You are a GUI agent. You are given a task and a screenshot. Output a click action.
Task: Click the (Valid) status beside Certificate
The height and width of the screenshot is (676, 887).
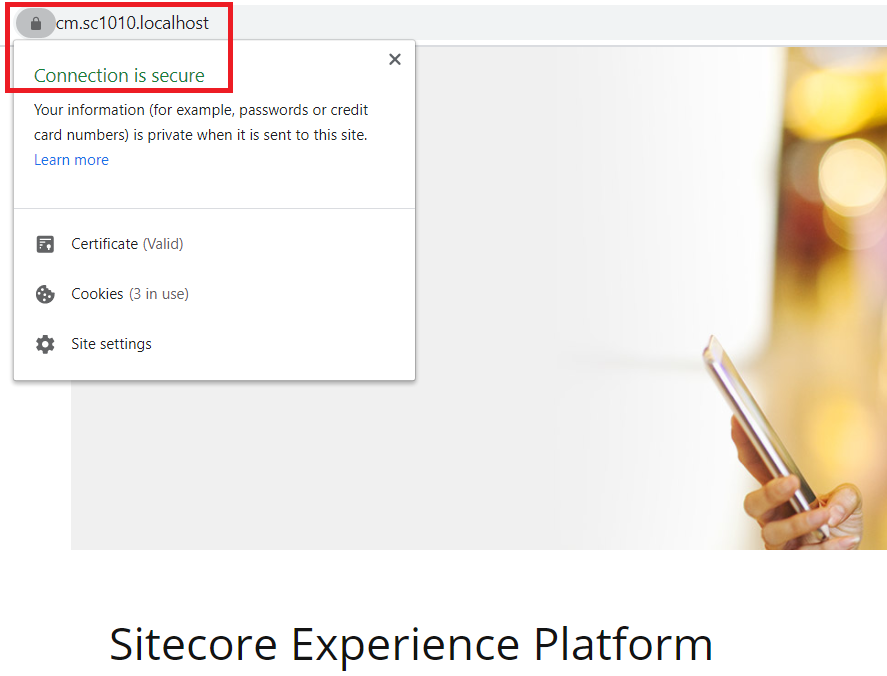pyautogui.click(x=163, y=244)
